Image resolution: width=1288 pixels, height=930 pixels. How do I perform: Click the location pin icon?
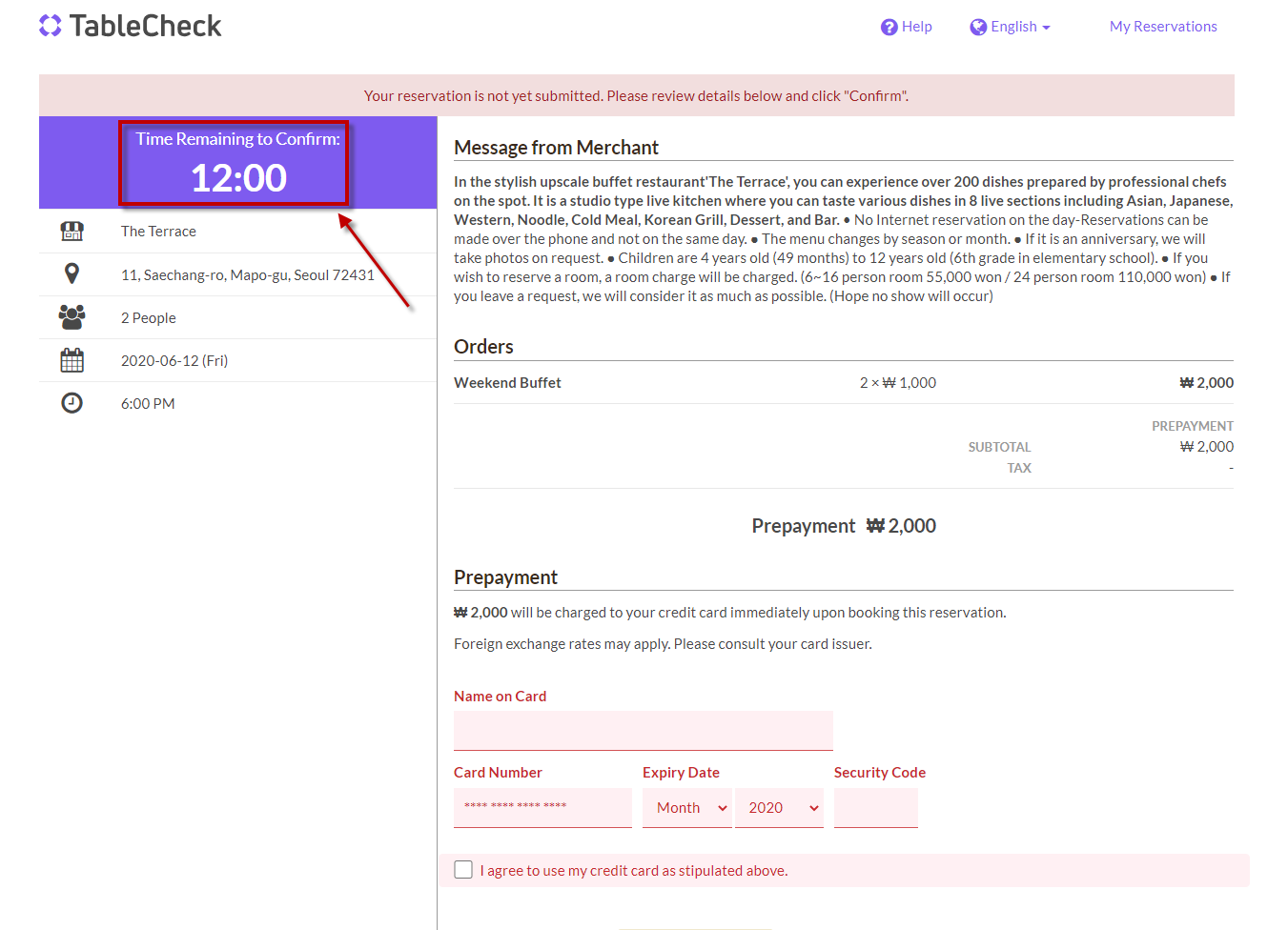pos(72,273)
